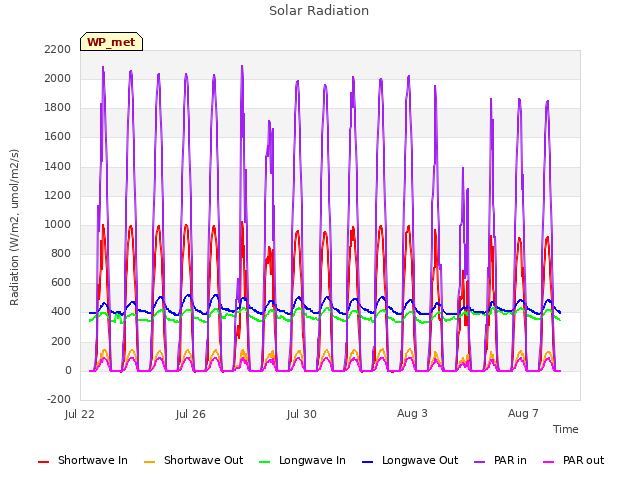Toggle the Shortwave Out legend entry
Image resolution: width=640 pixels, height=480 pixels.
pos(193,460)
